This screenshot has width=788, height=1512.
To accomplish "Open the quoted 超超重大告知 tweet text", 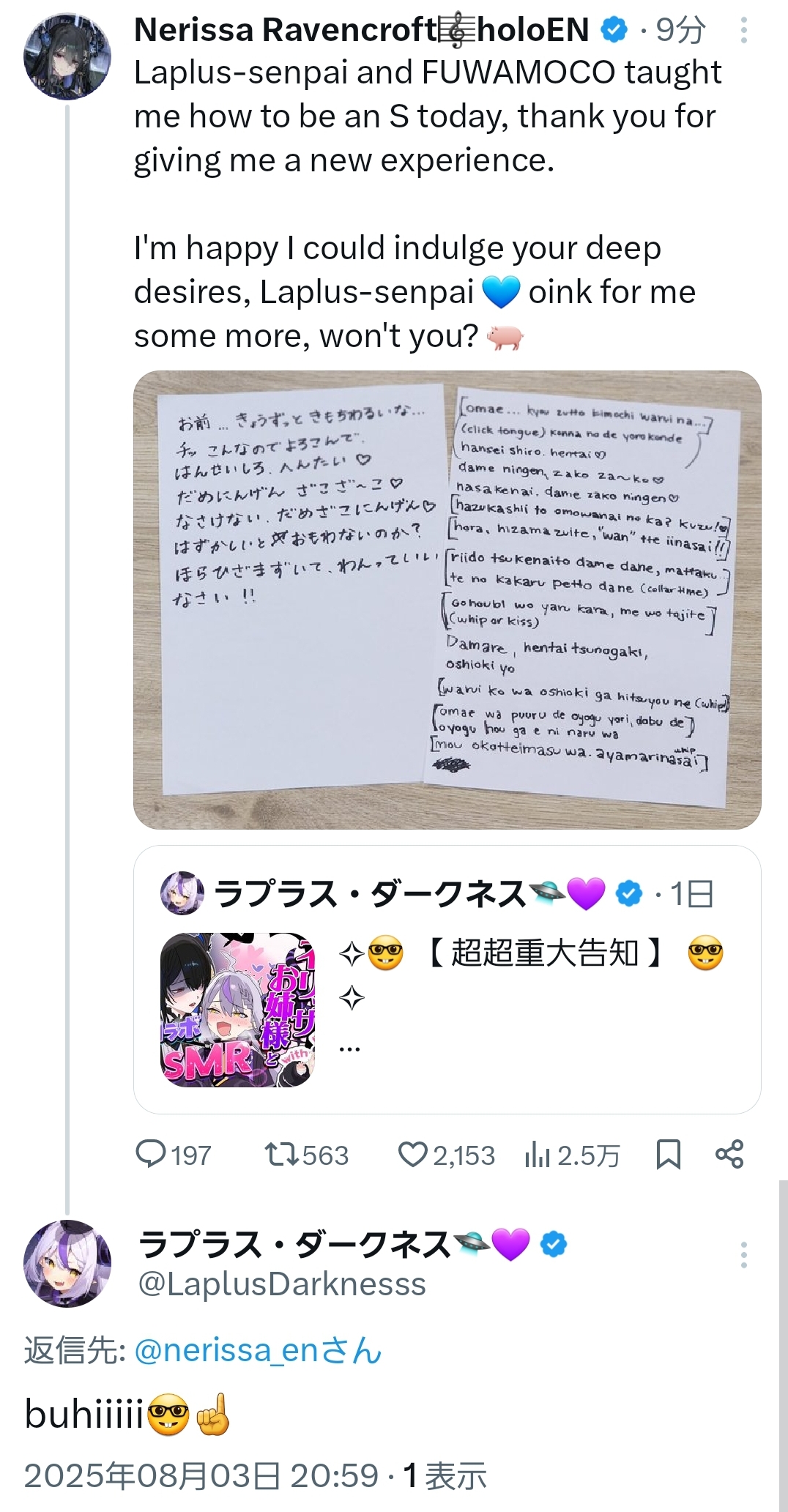I will pos(531,975).
